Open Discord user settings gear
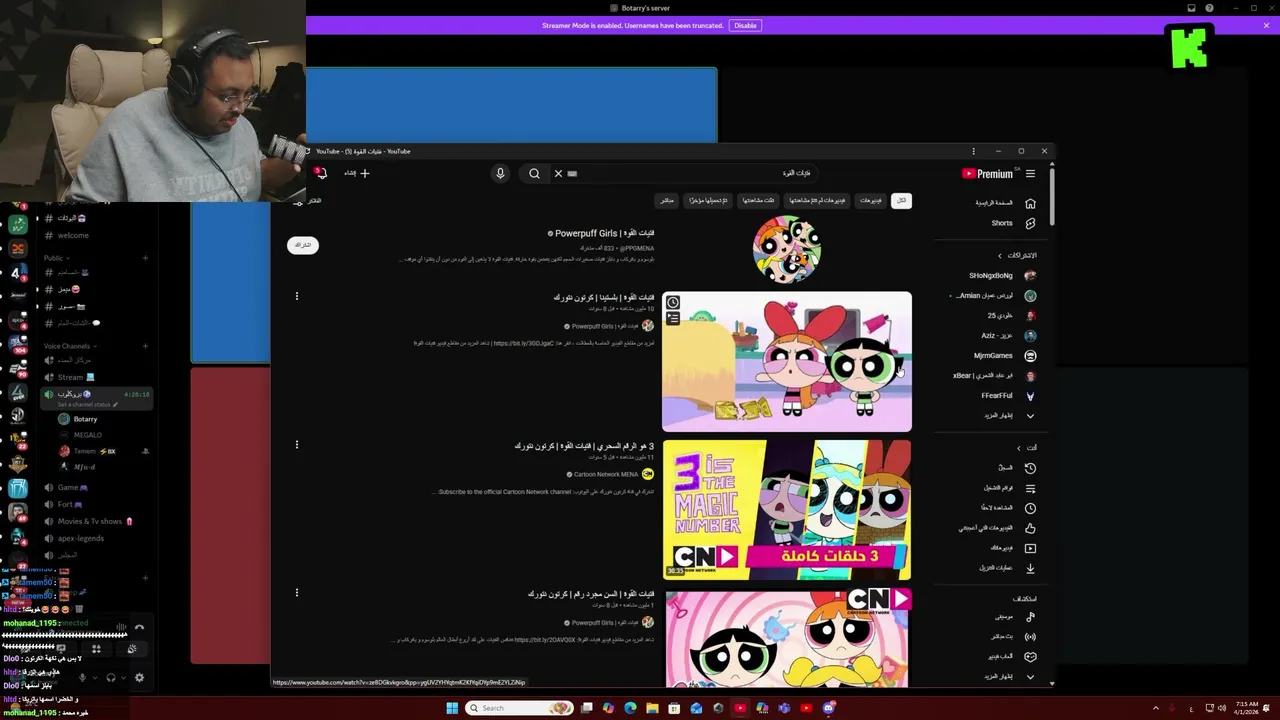This screenshot has height=720, width=1280. (139, 677)
